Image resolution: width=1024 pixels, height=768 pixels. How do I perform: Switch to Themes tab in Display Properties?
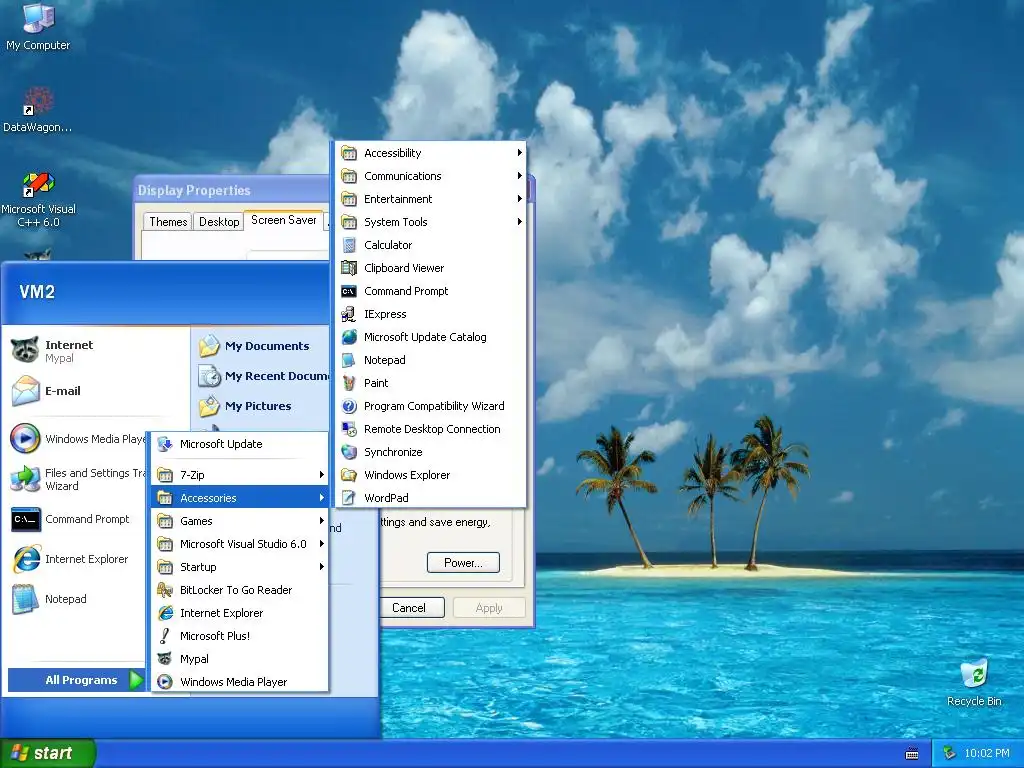pos(168,222)
